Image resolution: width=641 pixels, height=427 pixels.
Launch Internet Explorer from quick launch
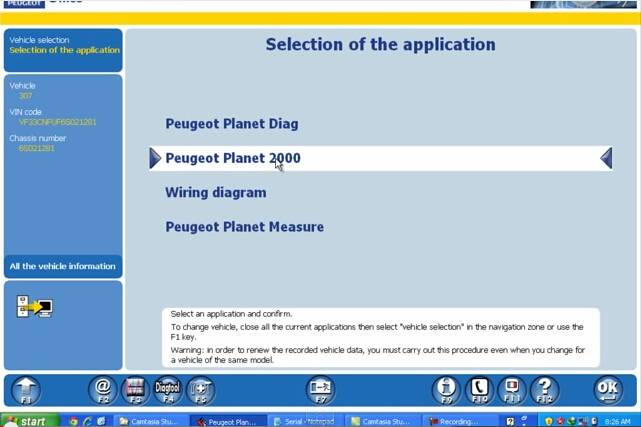[87, 421]
